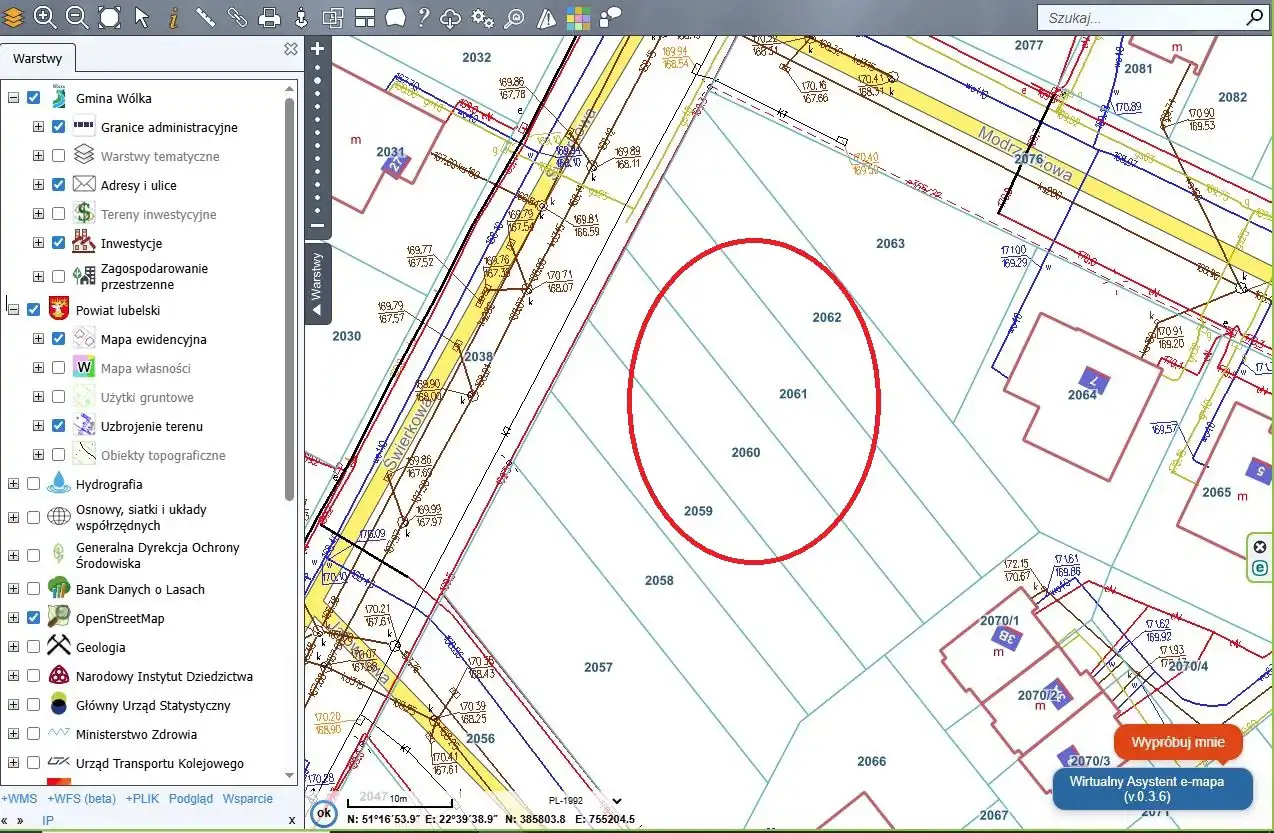Open the gears settings tool
Viewport: 1274px width, 833px height.
[482, 17]
